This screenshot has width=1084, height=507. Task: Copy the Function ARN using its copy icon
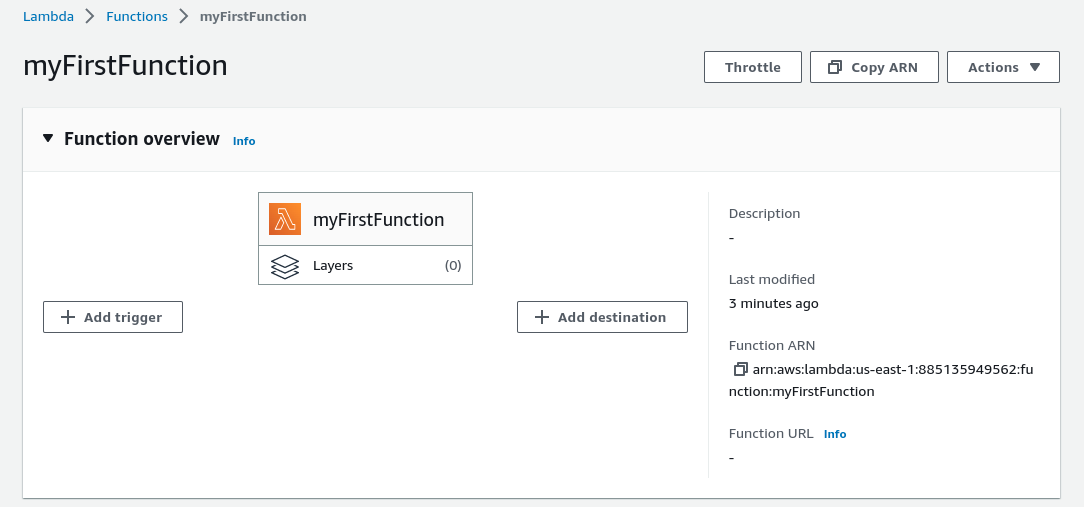[x=740, y=369]
